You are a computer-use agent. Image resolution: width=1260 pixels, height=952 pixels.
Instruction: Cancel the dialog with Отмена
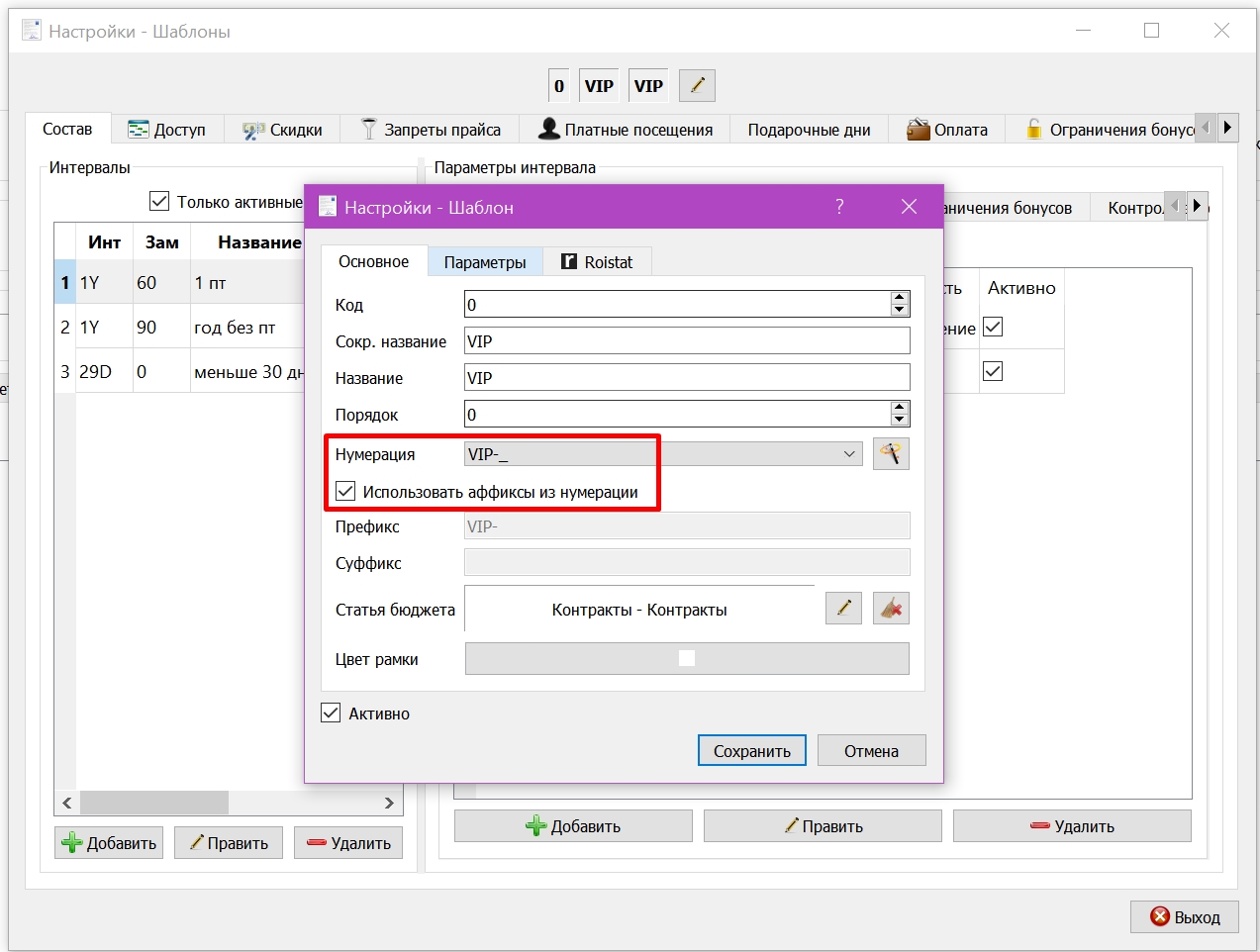click(871, 750)
